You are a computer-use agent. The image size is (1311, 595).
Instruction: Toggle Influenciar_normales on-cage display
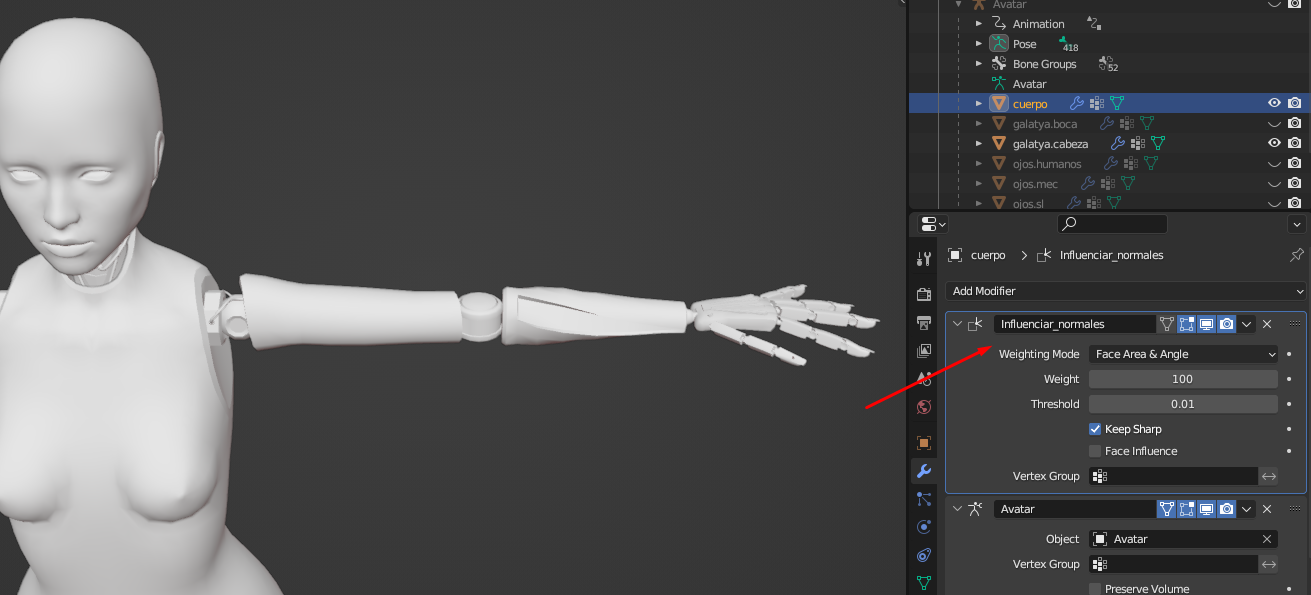pyautogui.click(x=1167, y=324)
